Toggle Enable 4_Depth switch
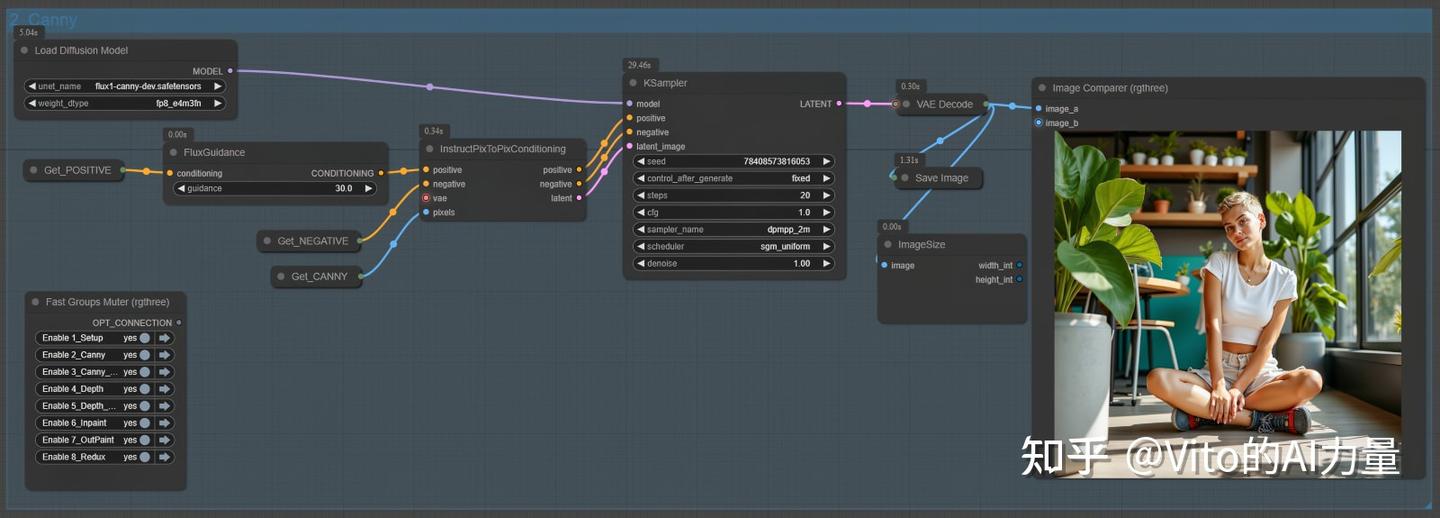The width and height of the screenshot is (1440, 518). pos(145,389)
